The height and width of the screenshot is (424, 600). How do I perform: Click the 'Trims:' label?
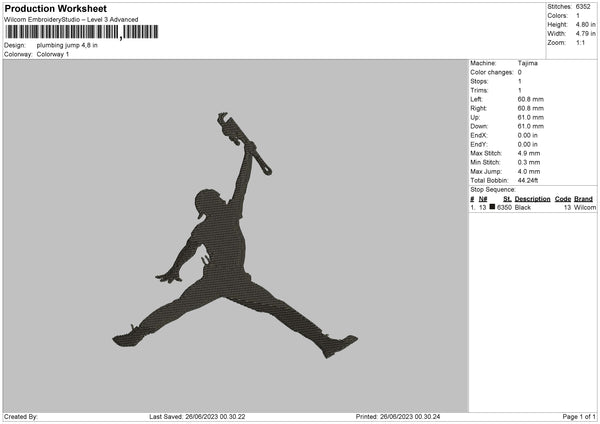point(479,90)
